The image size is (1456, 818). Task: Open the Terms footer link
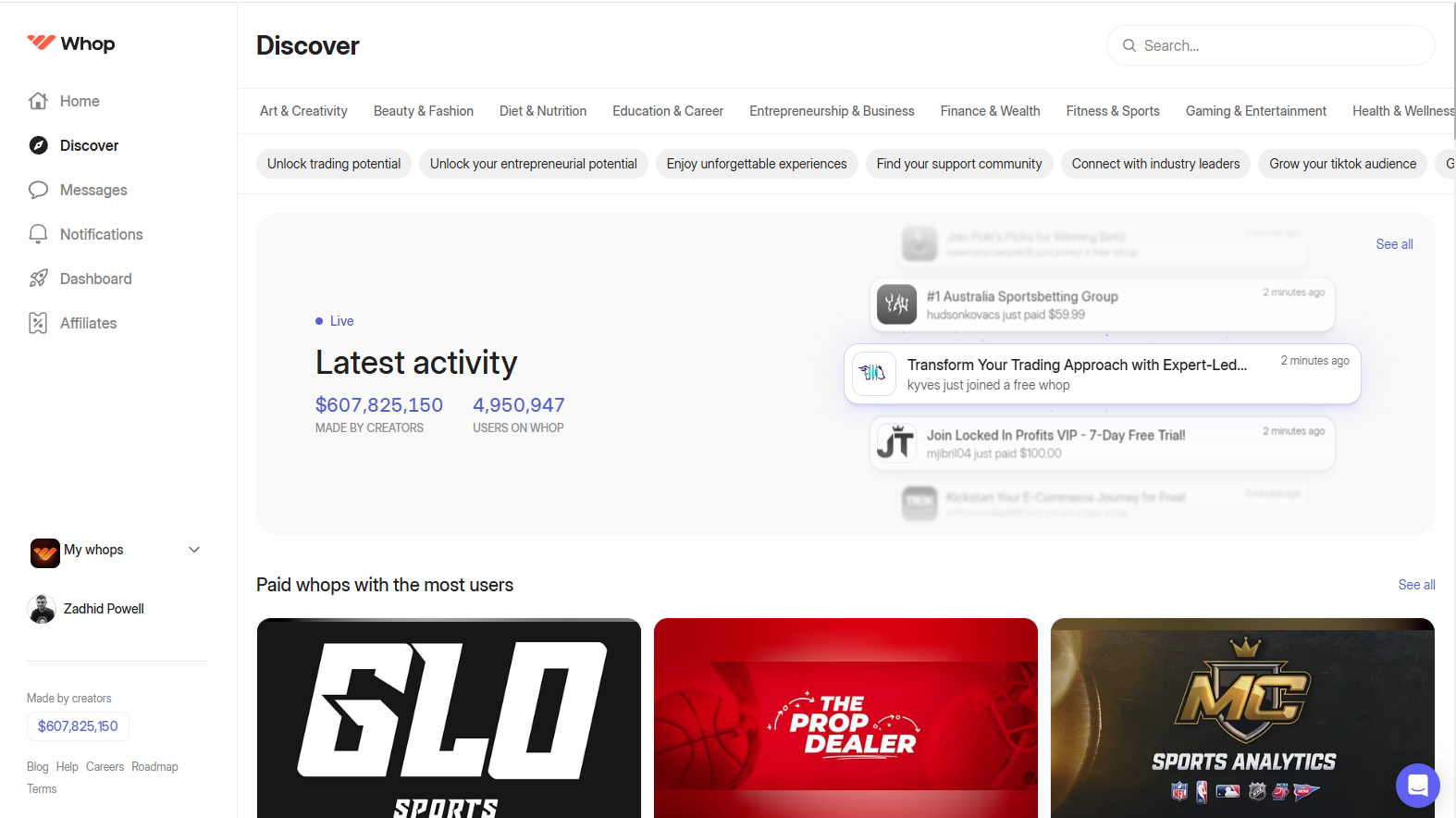point(42,788)
